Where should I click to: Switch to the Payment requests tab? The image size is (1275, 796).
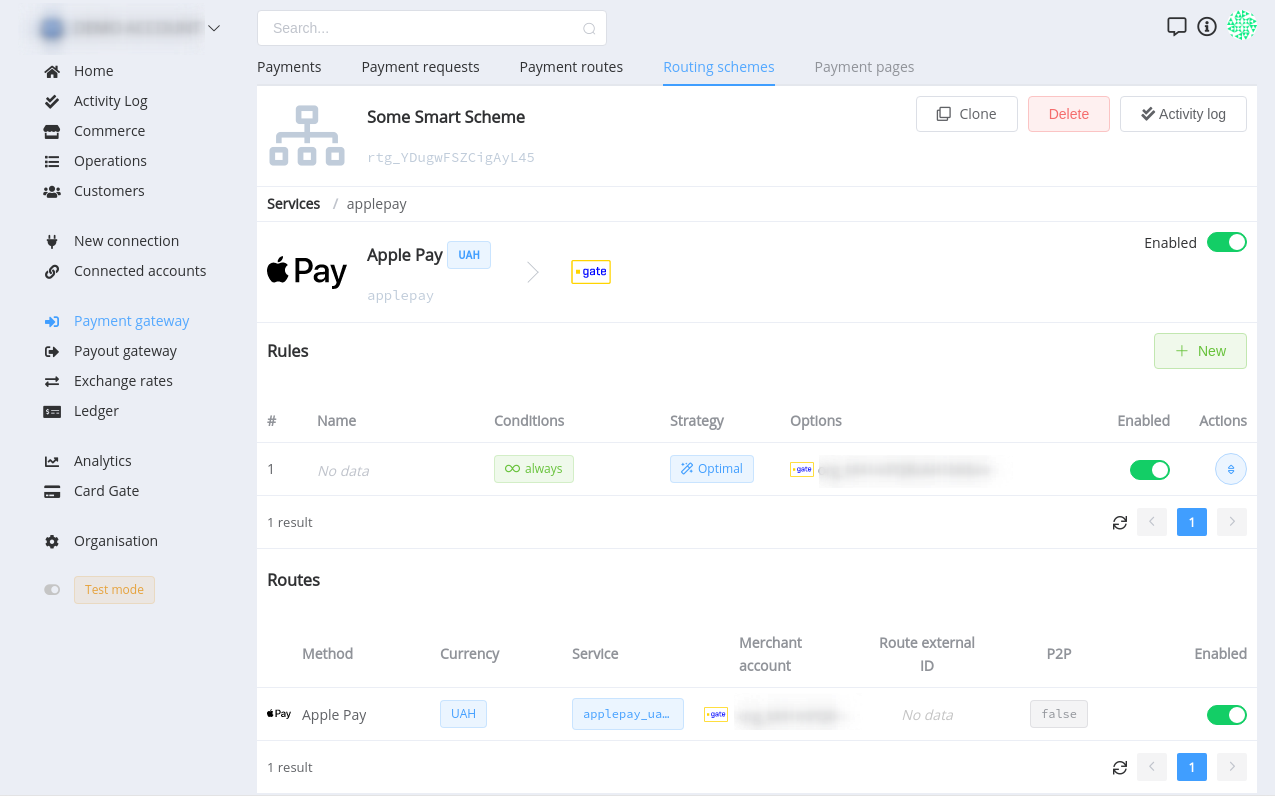tap(421, 67)
